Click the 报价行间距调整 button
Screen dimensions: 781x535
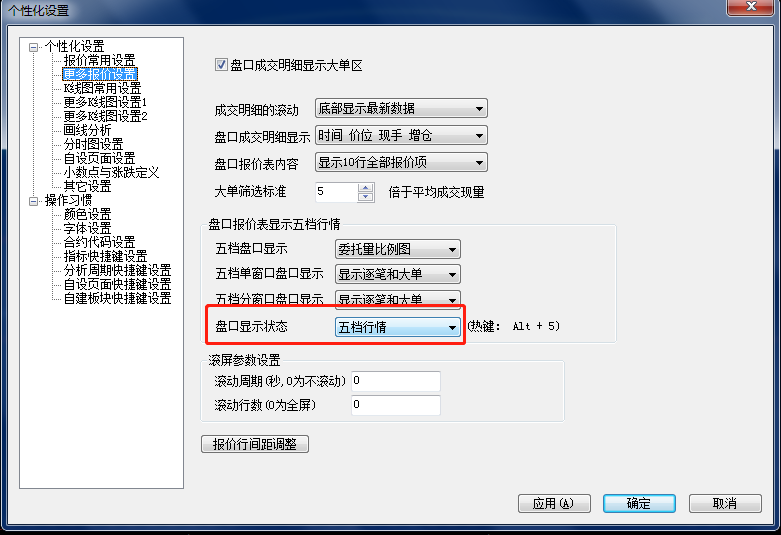pos(255,444)
